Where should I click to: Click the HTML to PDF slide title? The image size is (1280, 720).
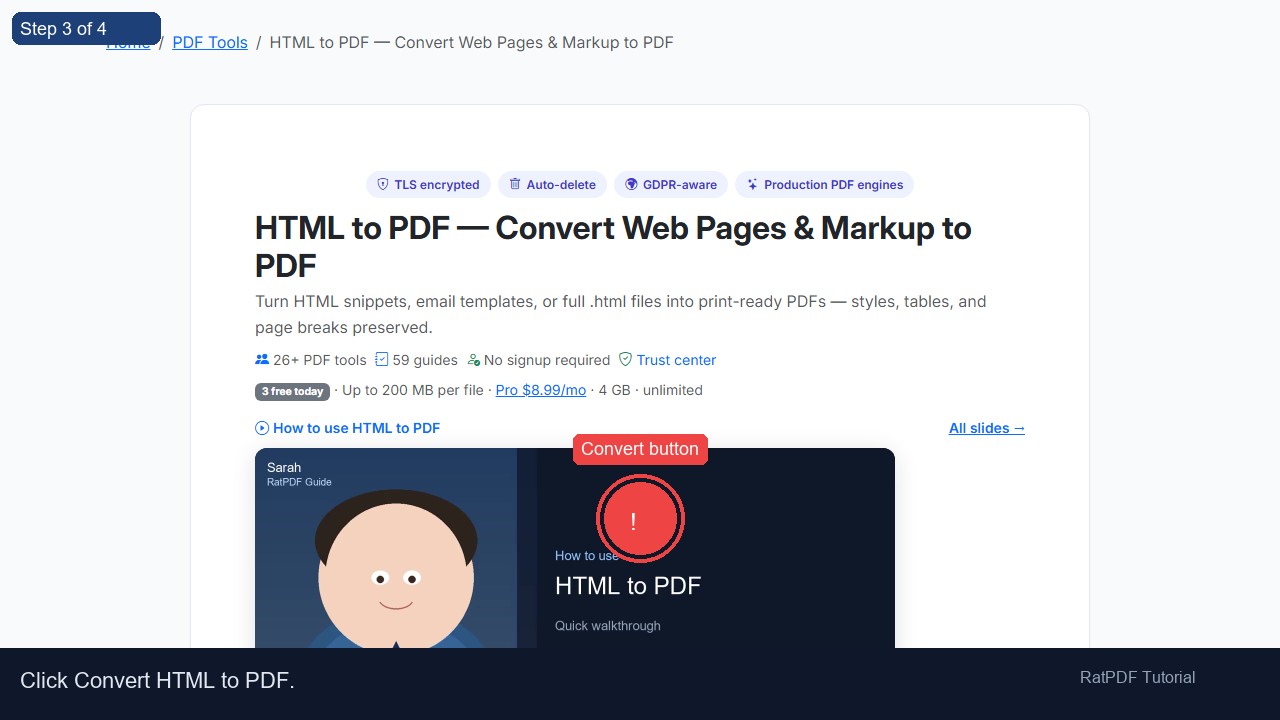[x=628, y=586]
